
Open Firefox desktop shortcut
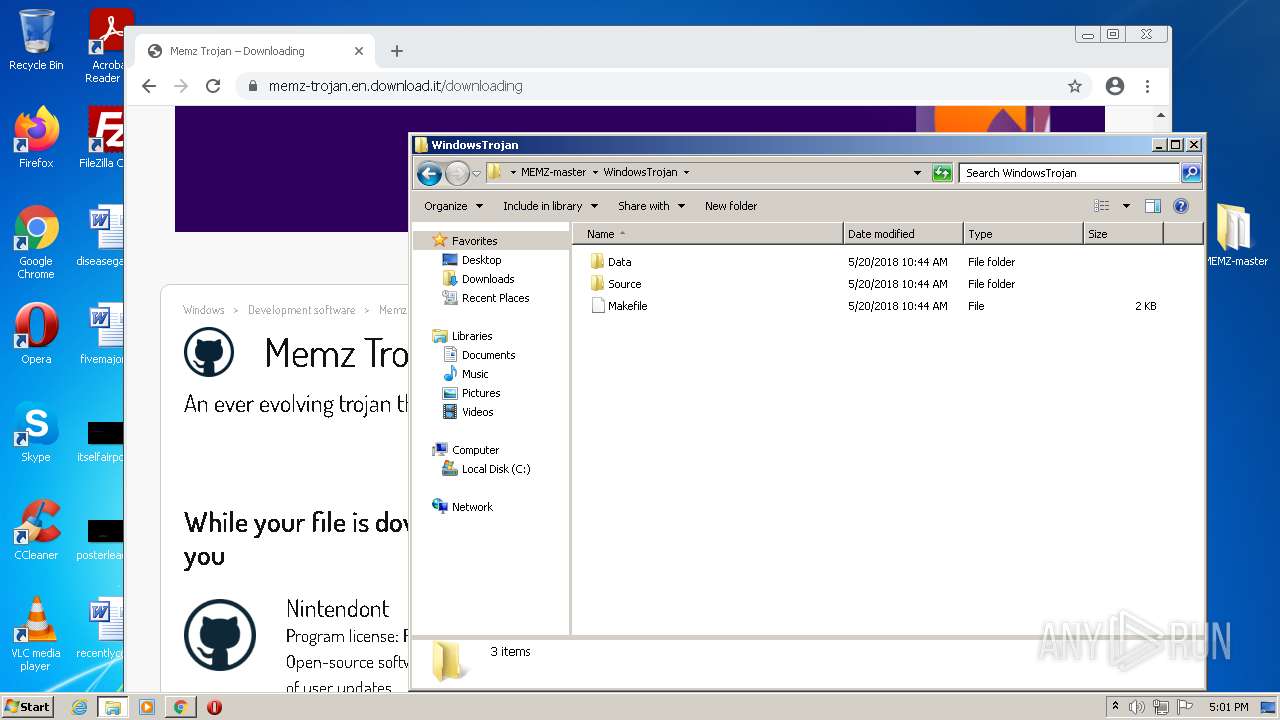pos(36,137)
